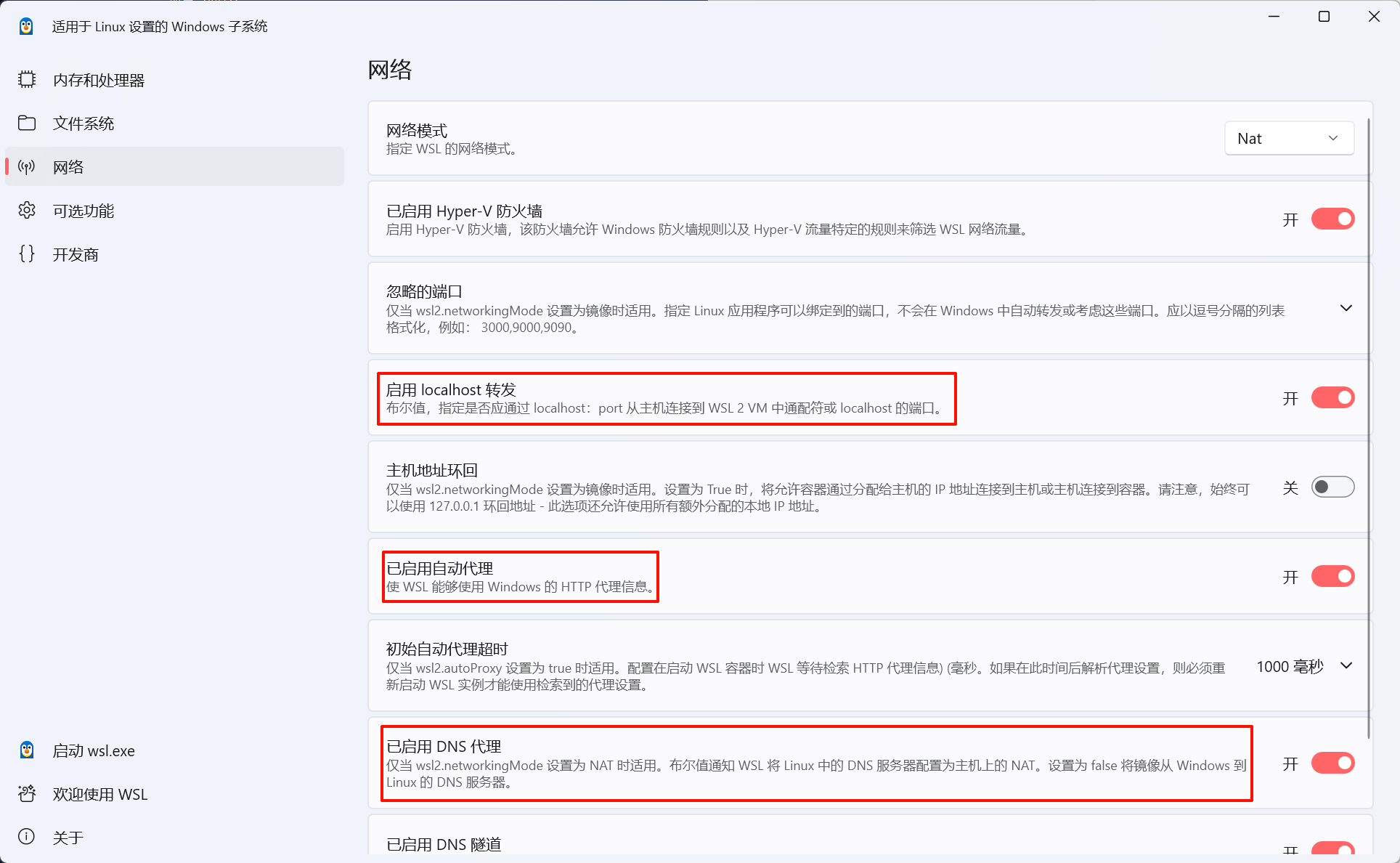
Task: Disable the 启用 localhost 转发 toggle
Action: pyautogui.click(x=1332, y=397)
